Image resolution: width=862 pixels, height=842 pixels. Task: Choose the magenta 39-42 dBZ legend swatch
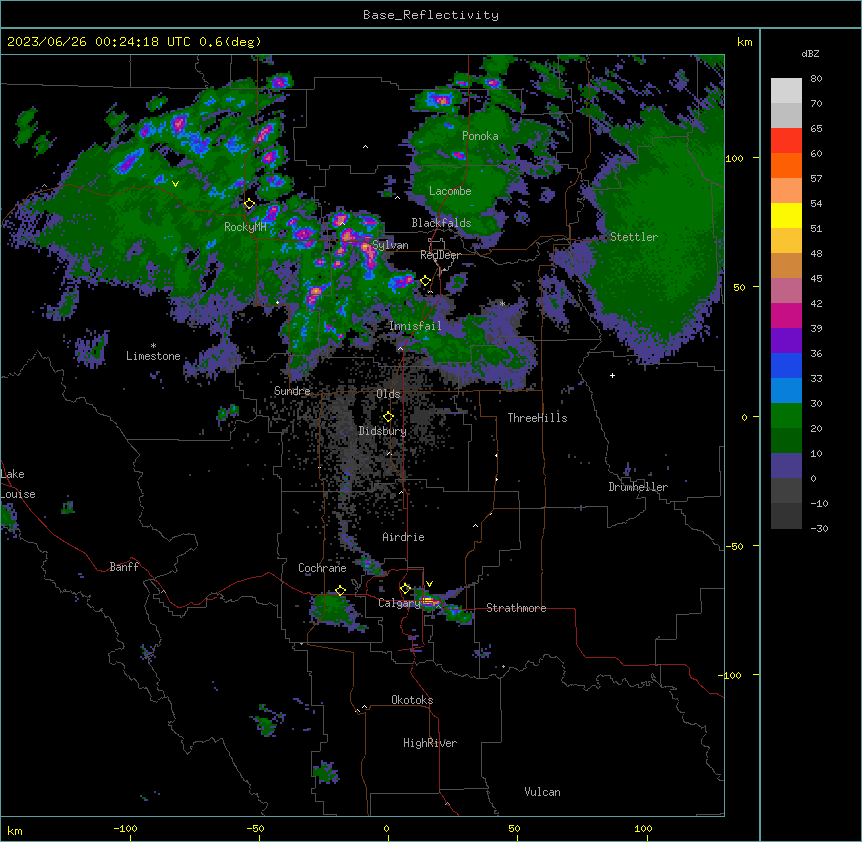pos(786,315)
